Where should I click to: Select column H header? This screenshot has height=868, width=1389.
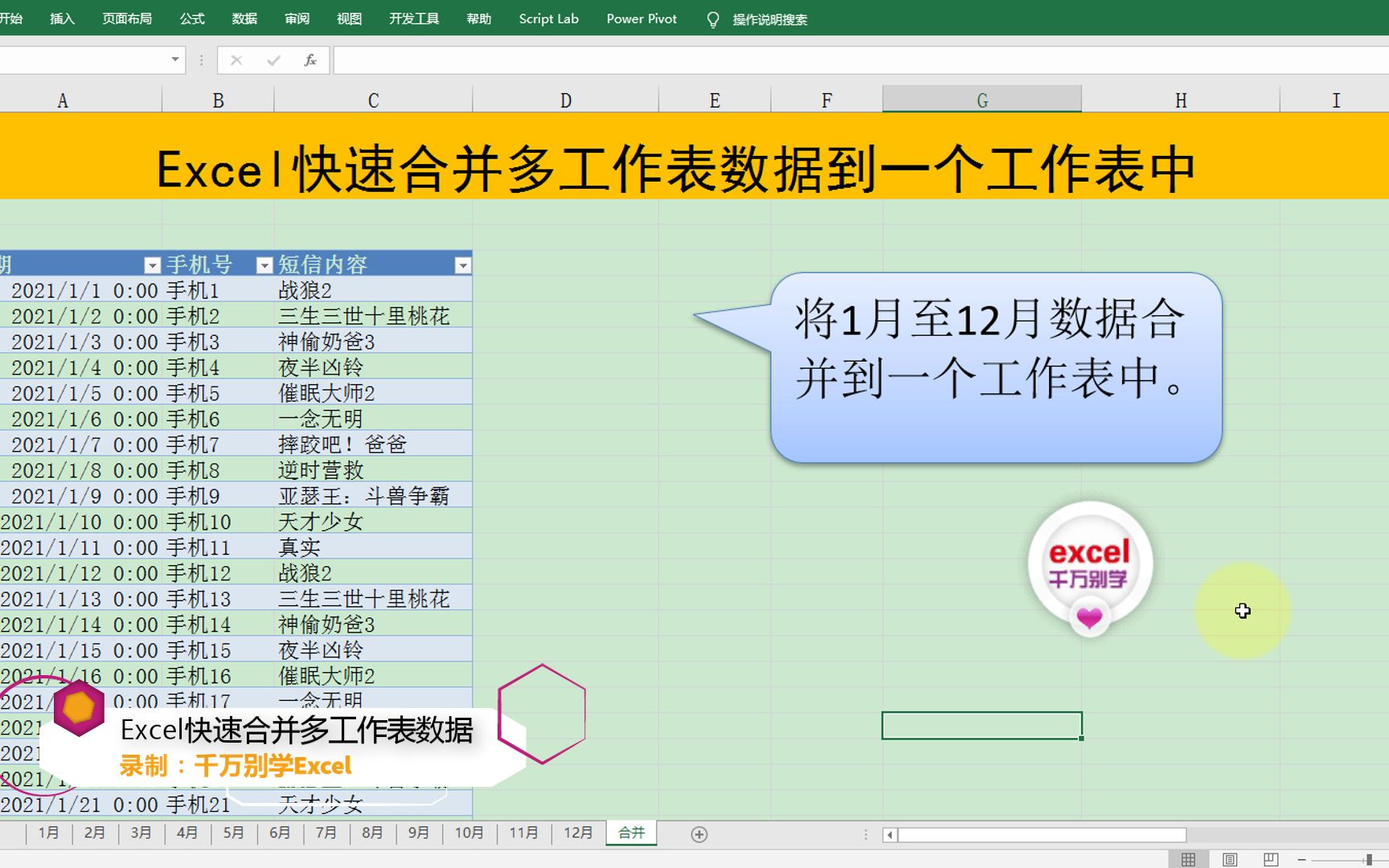(1181, 100)
